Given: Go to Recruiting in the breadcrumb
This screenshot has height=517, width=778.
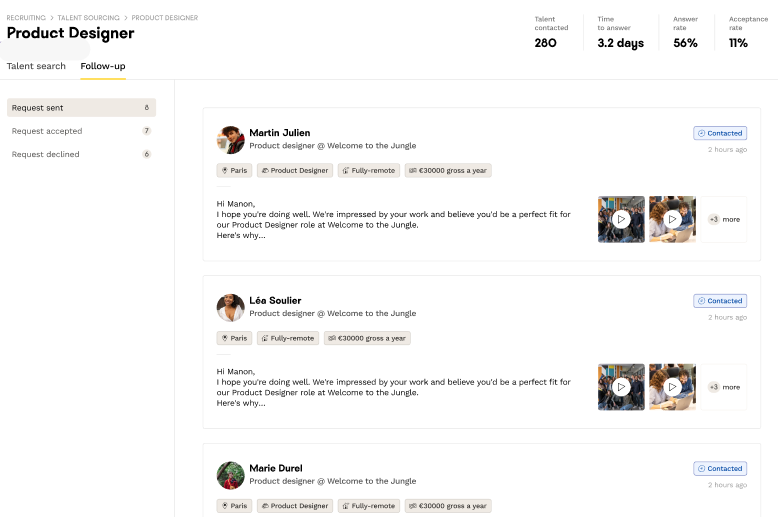Looking at the screenshot, I should coord(26,18).
